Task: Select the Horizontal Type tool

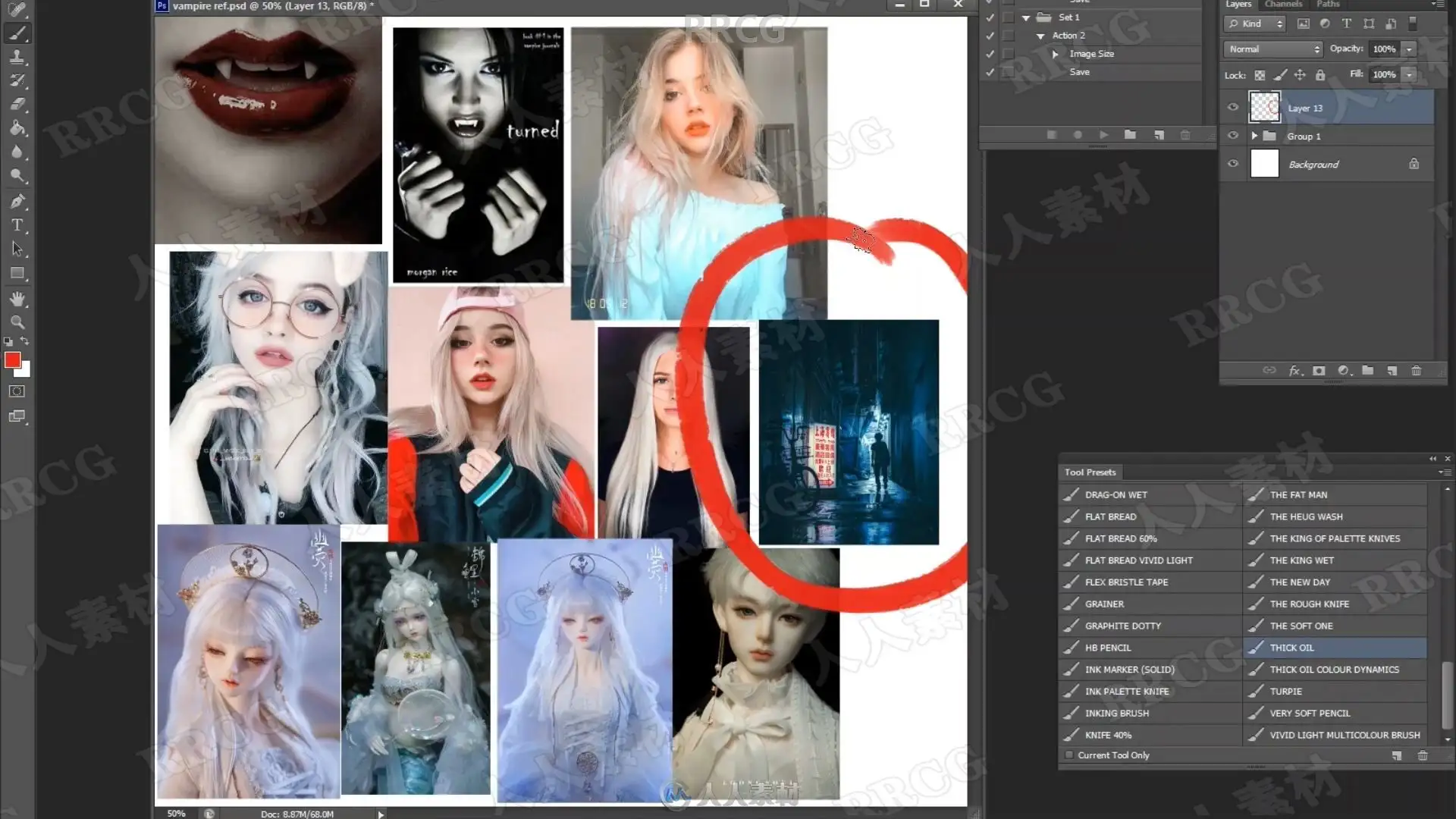Action: coord(17,225)
